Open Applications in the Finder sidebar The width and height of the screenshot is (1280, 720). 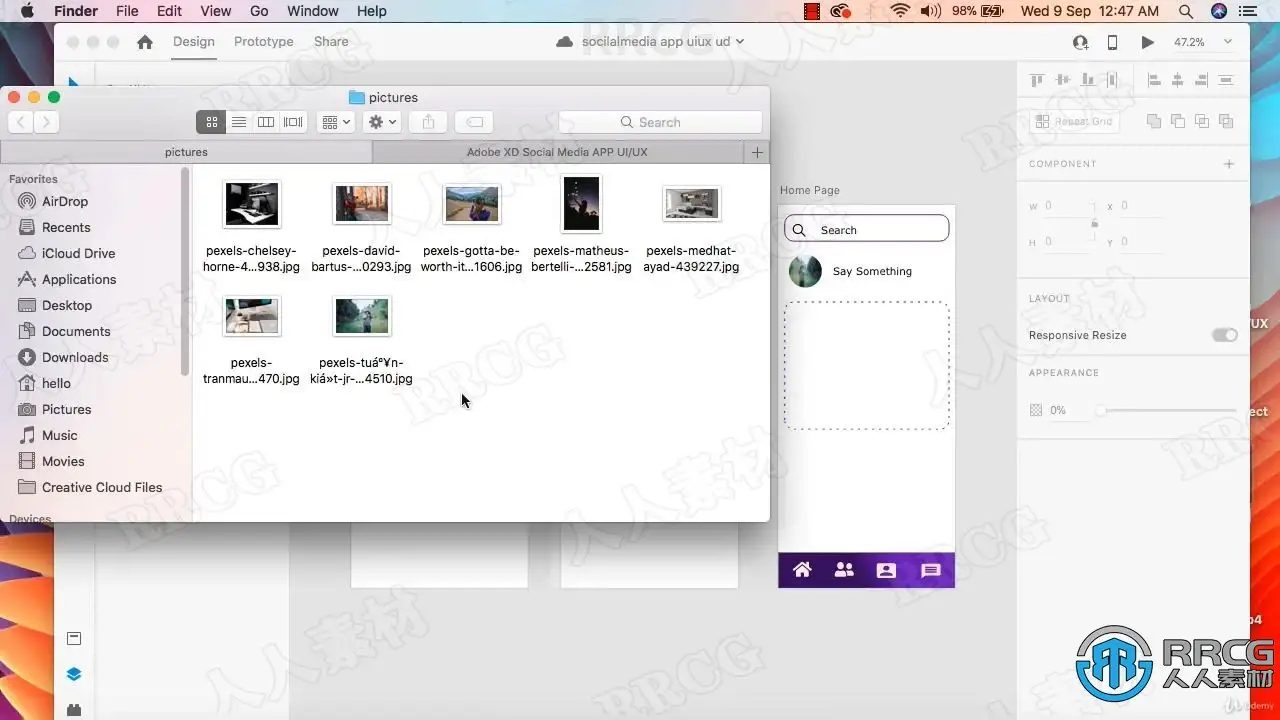79,279
